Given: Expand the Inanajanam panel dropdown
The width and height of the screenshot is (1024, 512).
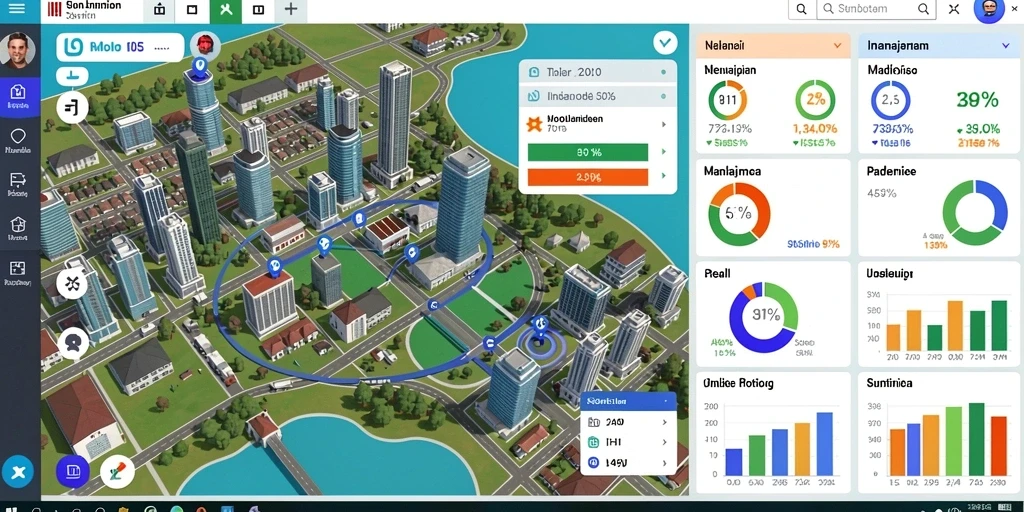Looking at the screenshot, I should coord(1005,46).
